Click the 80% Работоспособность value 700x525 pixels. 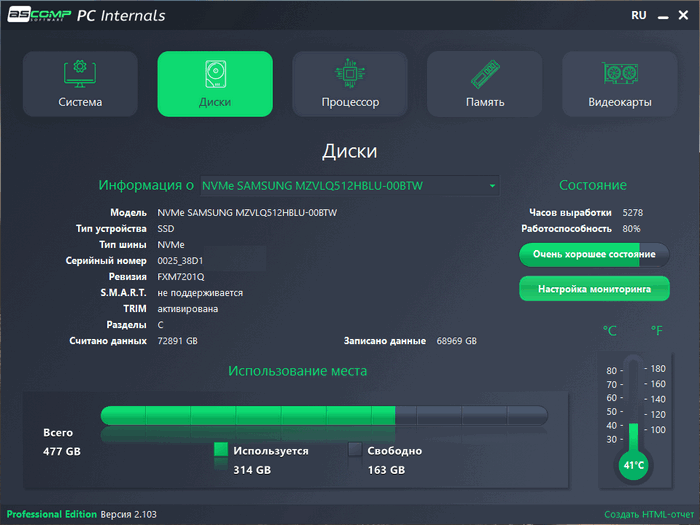[x=631, y=229]
